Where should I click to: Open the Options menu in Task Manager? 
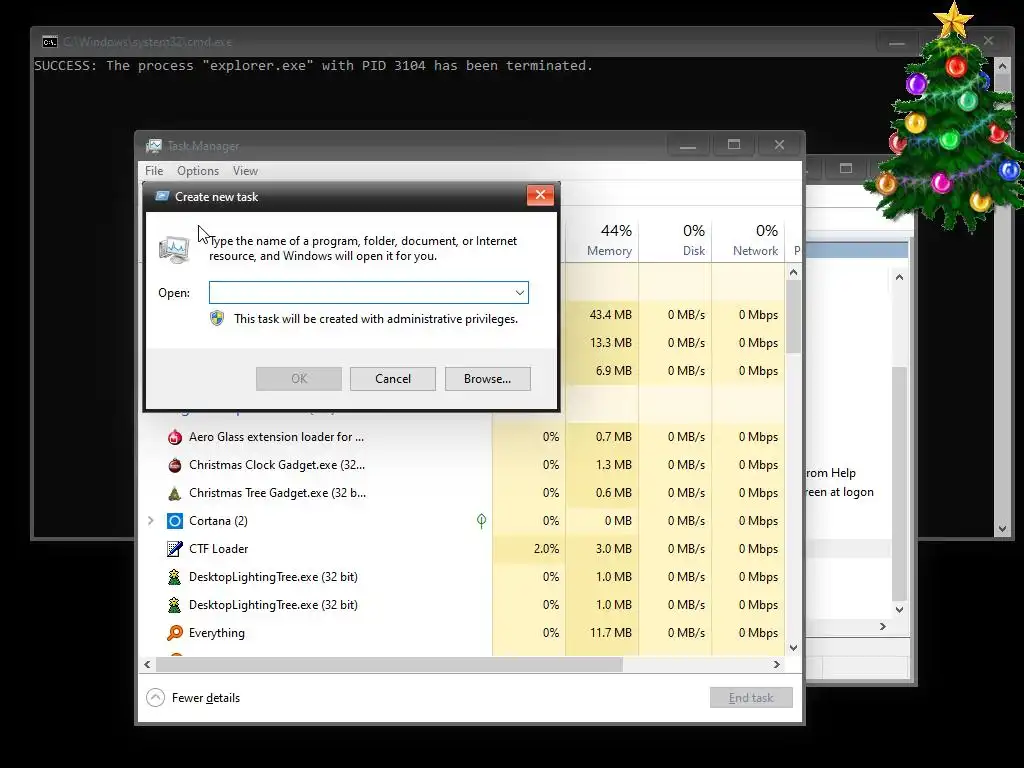click(198, 170)
